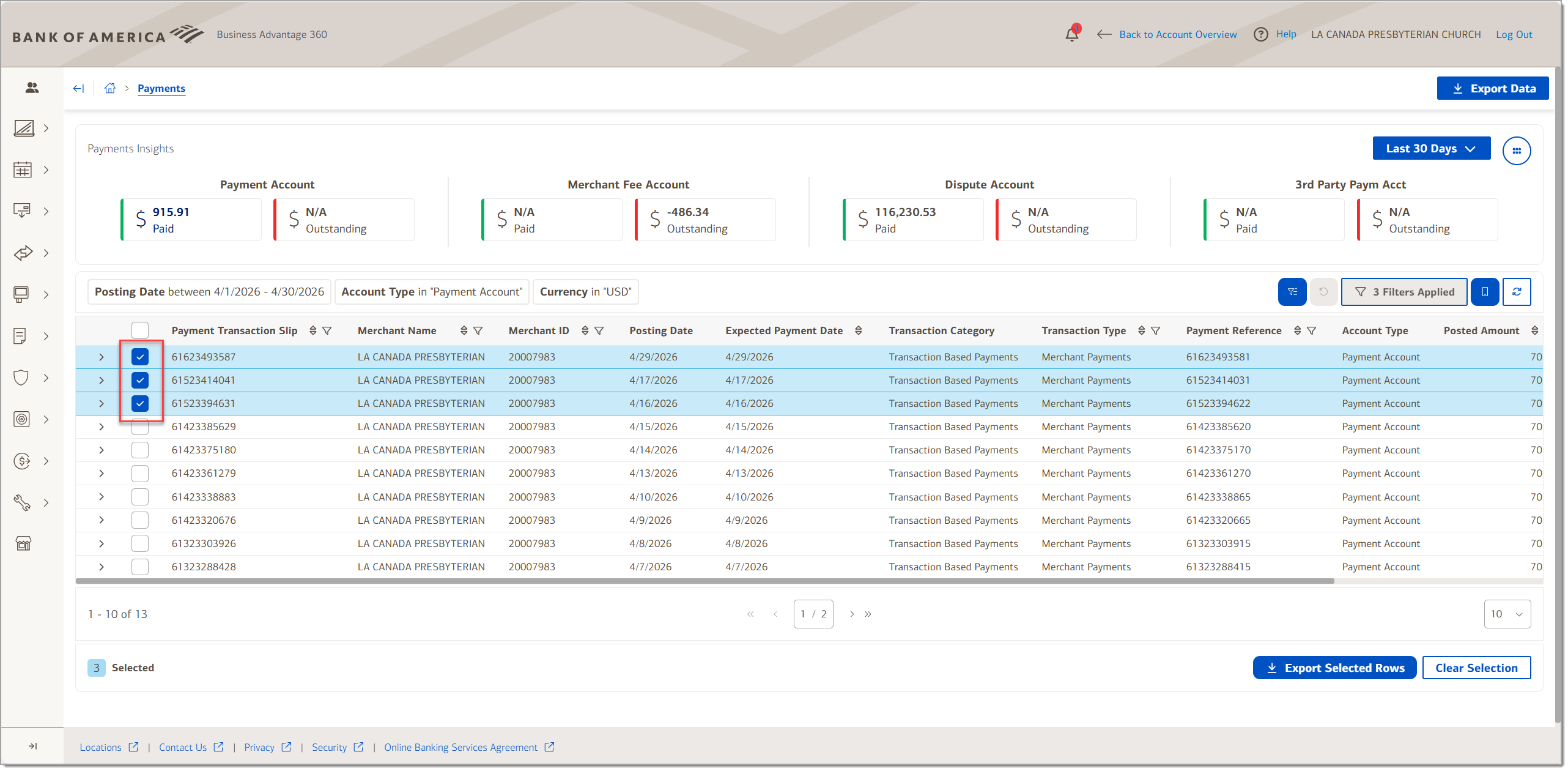
Task: Toggle the filter list view icon
Action: point(1292,292)
